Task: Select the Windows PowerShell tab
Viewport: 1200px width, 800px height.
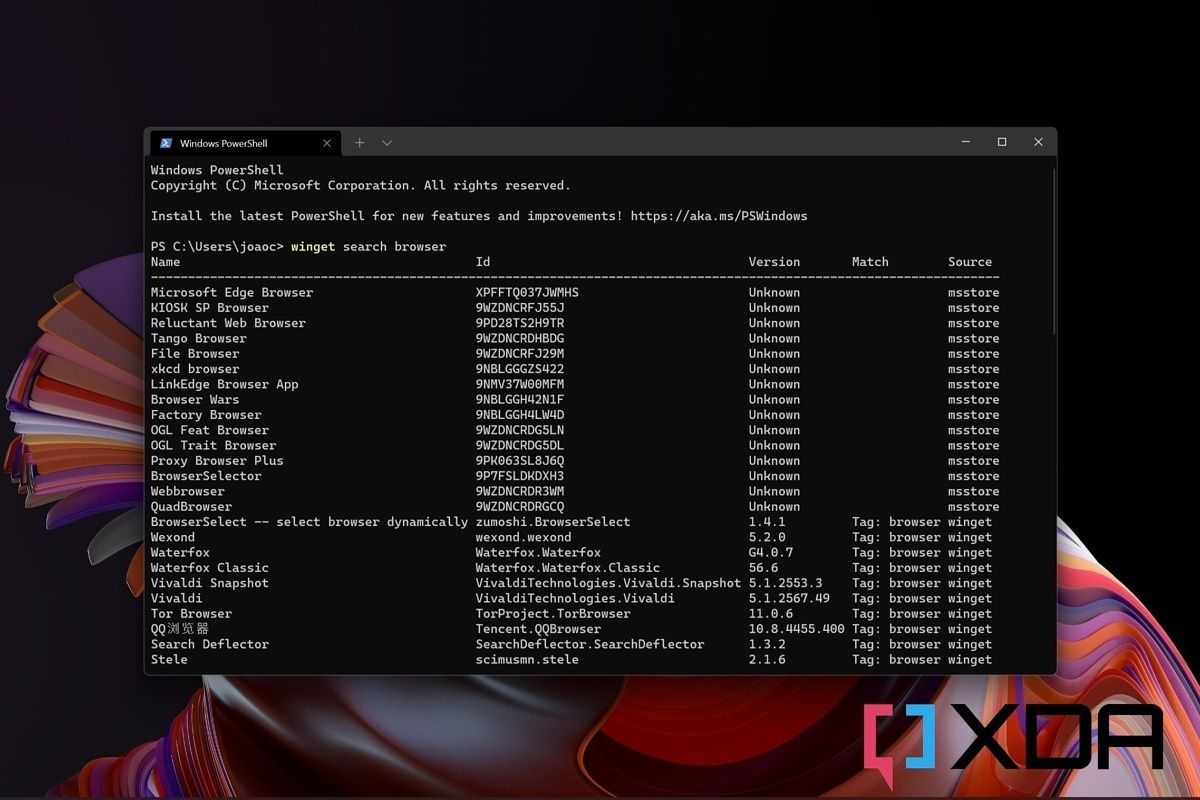Action: point(243,143)
